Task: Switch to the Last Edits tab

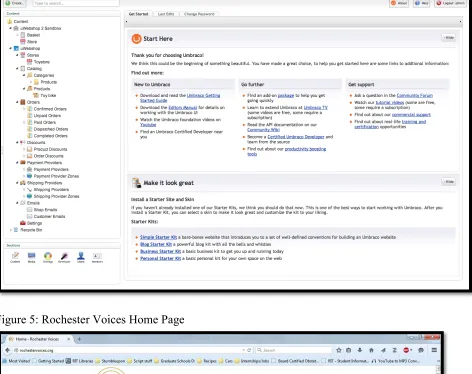Action: (166, 14)
